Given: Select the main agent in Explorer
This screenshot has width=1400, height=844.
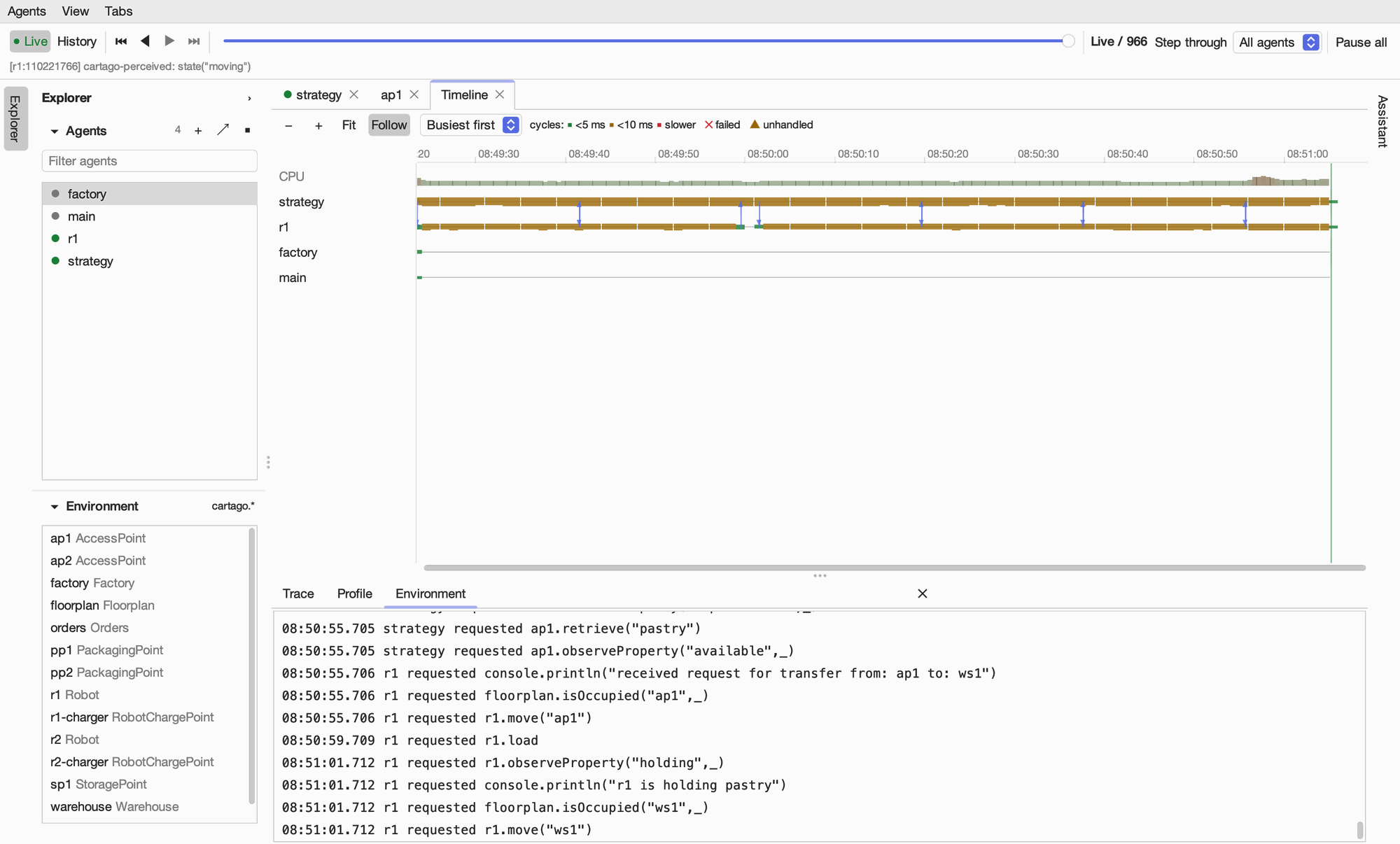Looking at the screenshot, I should point(150,216).
